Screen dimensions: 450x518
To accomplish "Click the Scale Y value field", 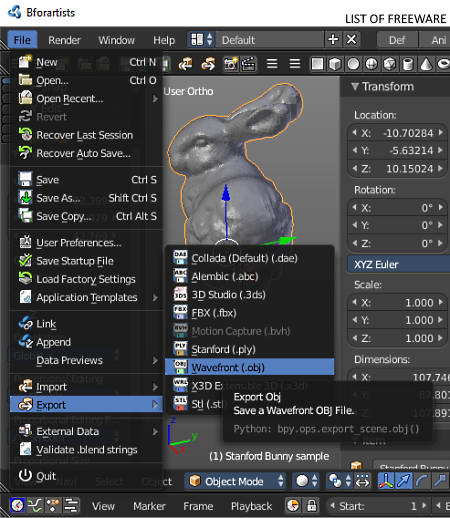I will (x=397, y=320).
